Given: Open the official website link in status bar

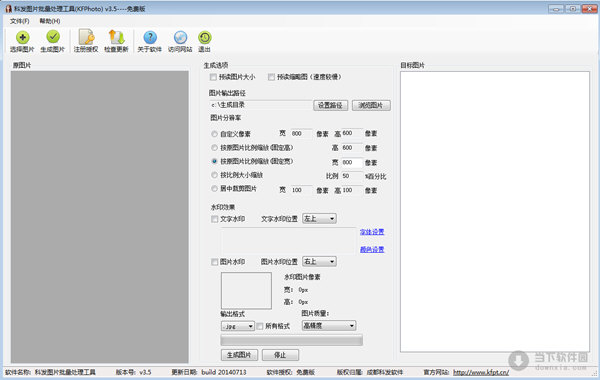Looking at the screenshot, I should pyautogui.click(x=481, y=372).
